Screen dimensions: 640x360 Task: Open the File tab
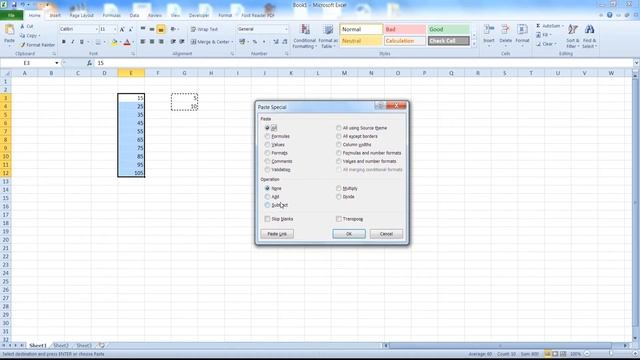pos(11,16)
